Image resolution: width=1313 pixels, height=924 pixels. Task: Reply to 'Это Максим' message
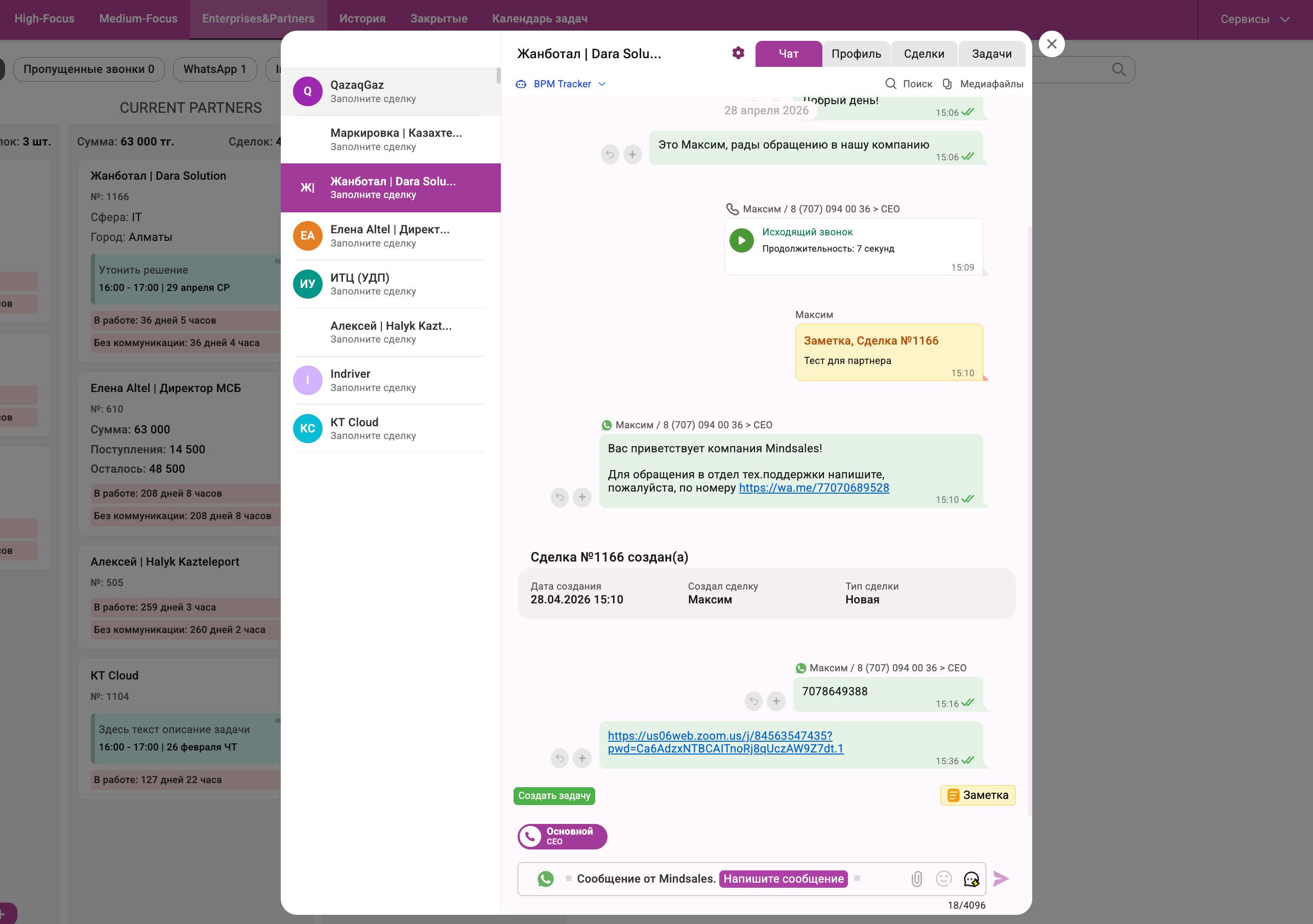pyautogui.click(x=610, y=154)
